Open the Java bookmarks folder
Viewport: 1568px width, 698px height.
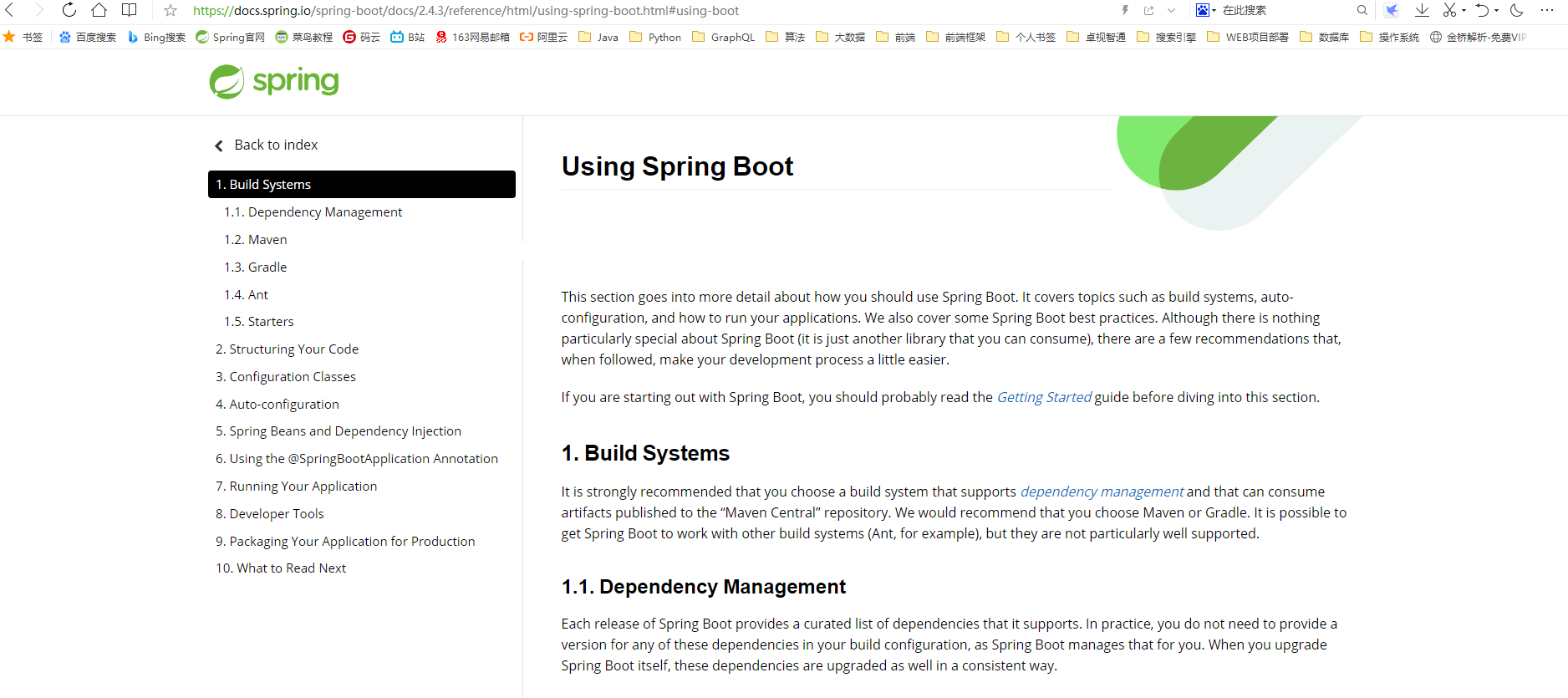598,37
